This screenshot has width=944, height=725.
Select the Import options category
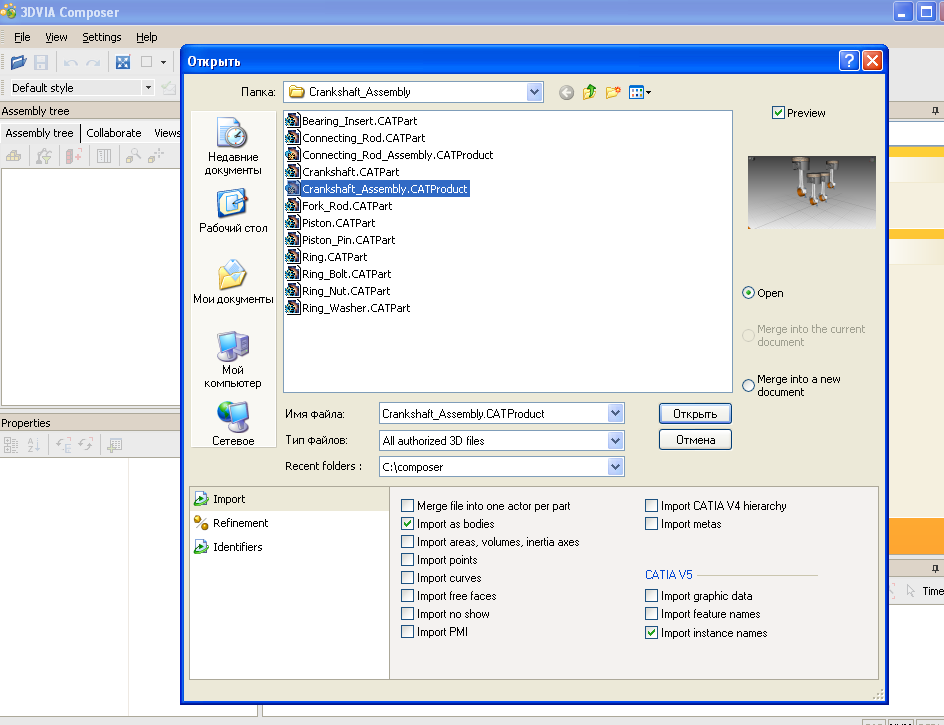click(290, 499)
